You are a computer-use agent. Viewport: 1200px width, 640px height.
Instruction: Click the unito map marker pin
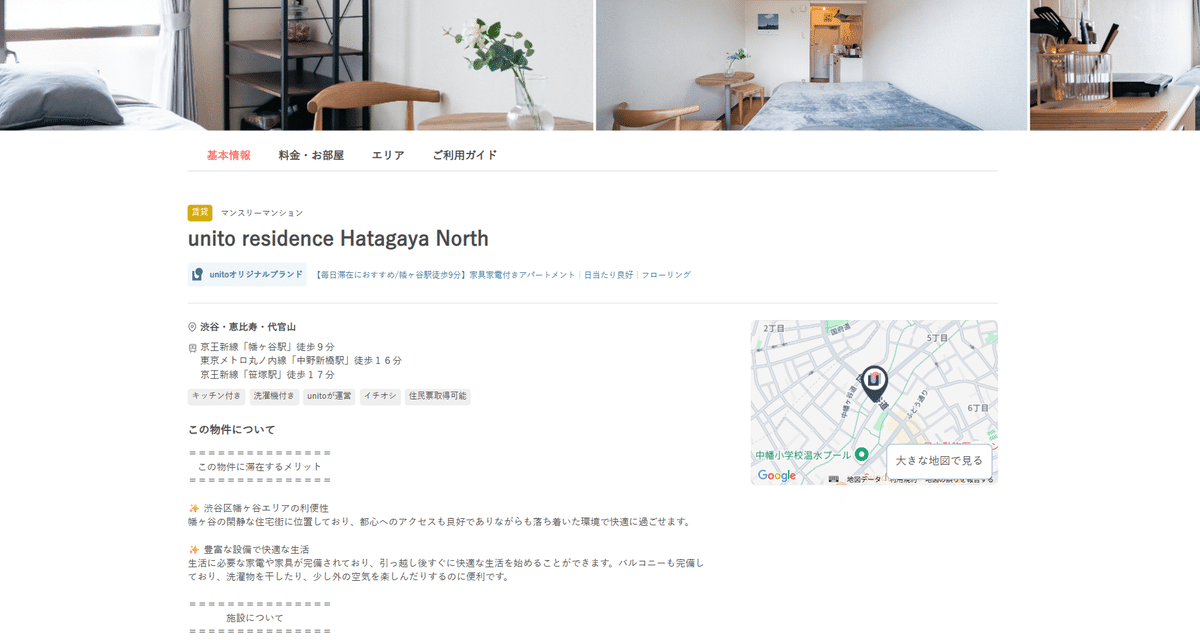(x=875, y=384)
